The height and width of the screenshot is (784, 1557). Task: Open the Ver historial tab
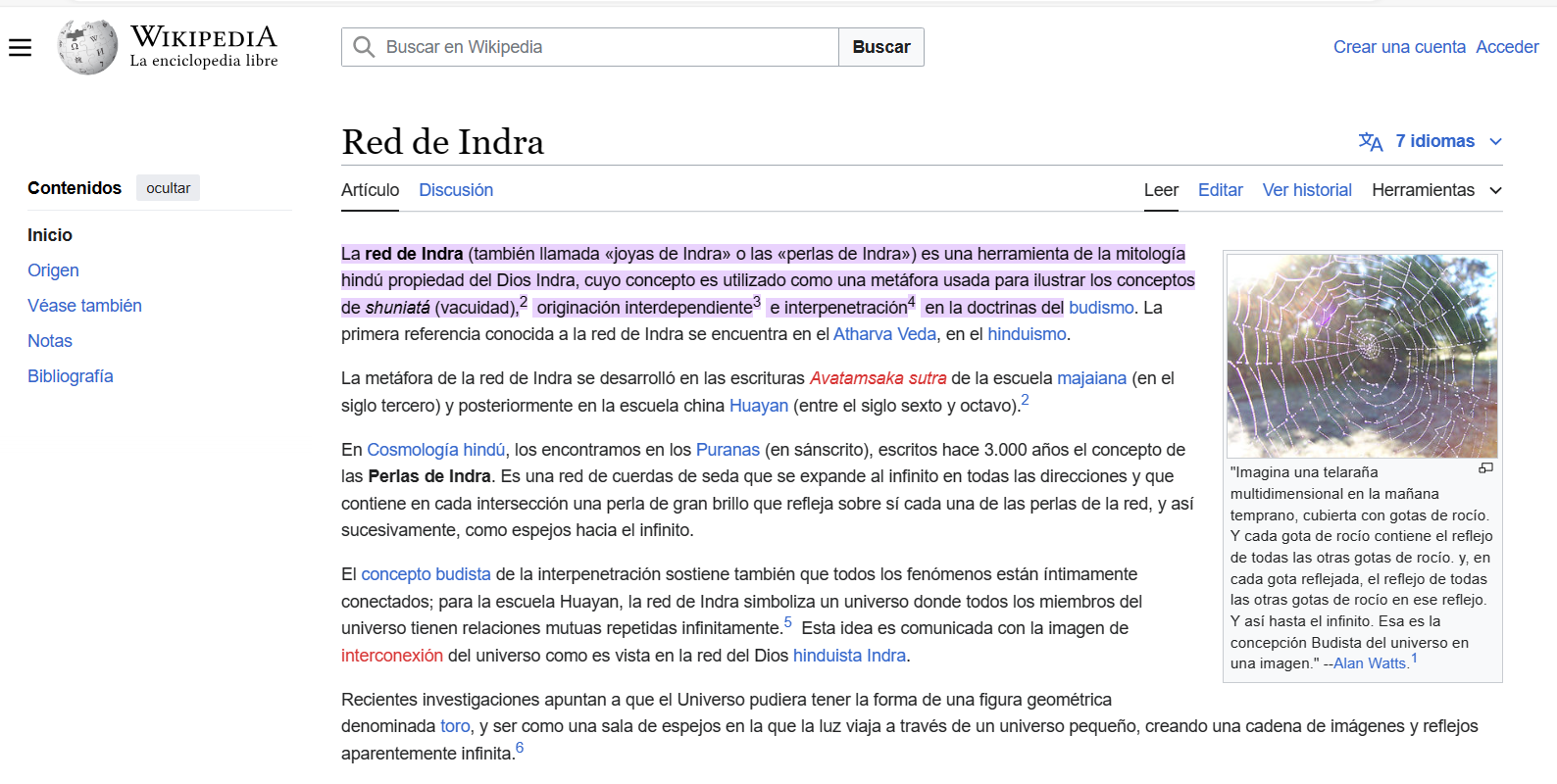click(x=1307, y=190)
